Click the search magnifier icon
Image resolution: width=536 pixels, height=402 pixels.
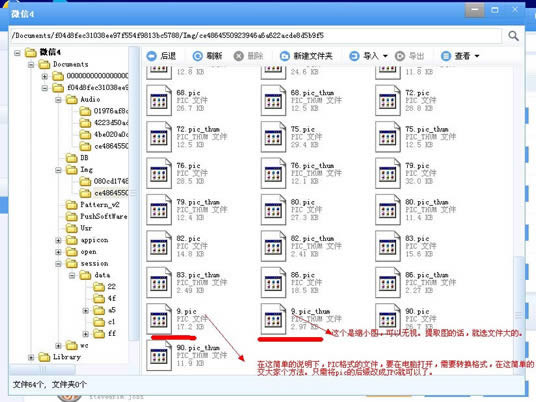coord(513,36)
